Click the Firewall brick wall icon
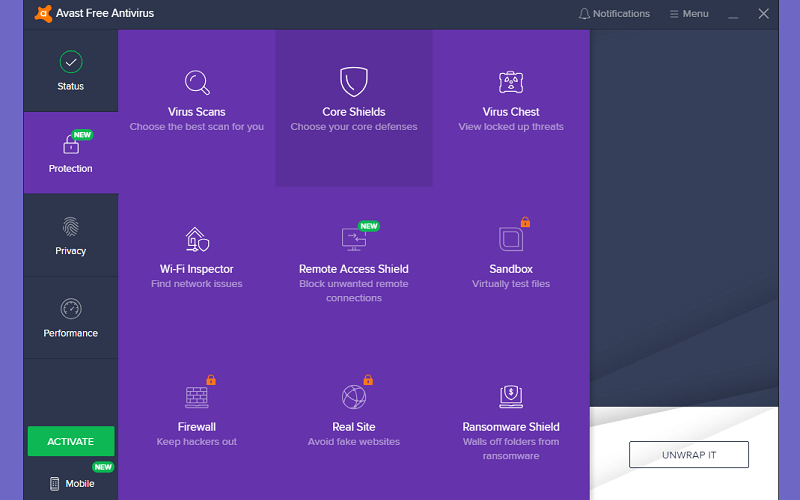 (x=197, y=397)
